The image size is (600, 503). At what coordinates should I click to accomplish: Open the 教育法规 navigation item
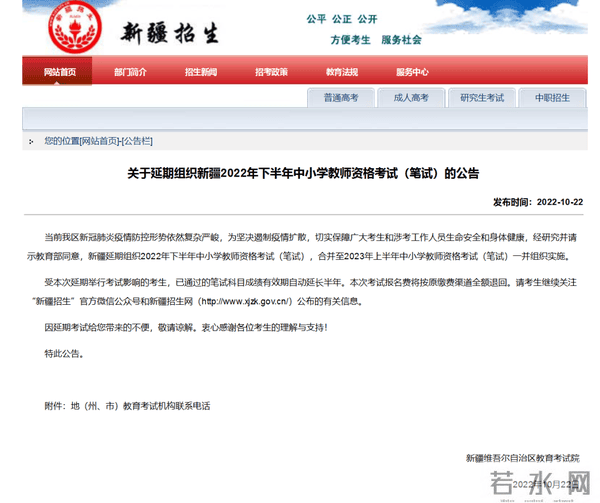(342, 72)
